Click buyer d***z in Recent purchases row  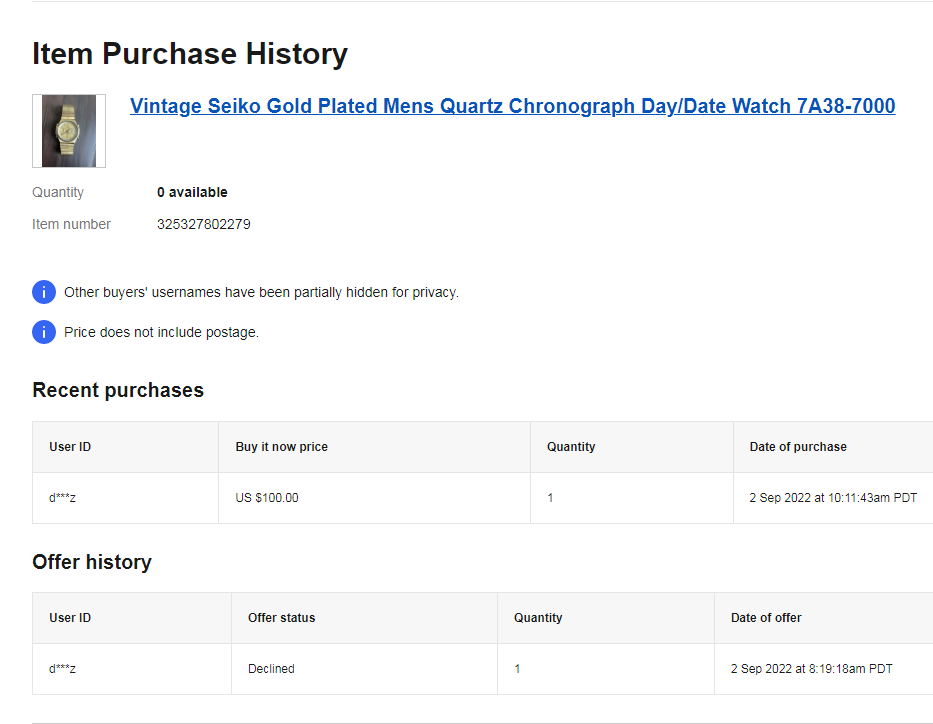(x=62, y=498)
